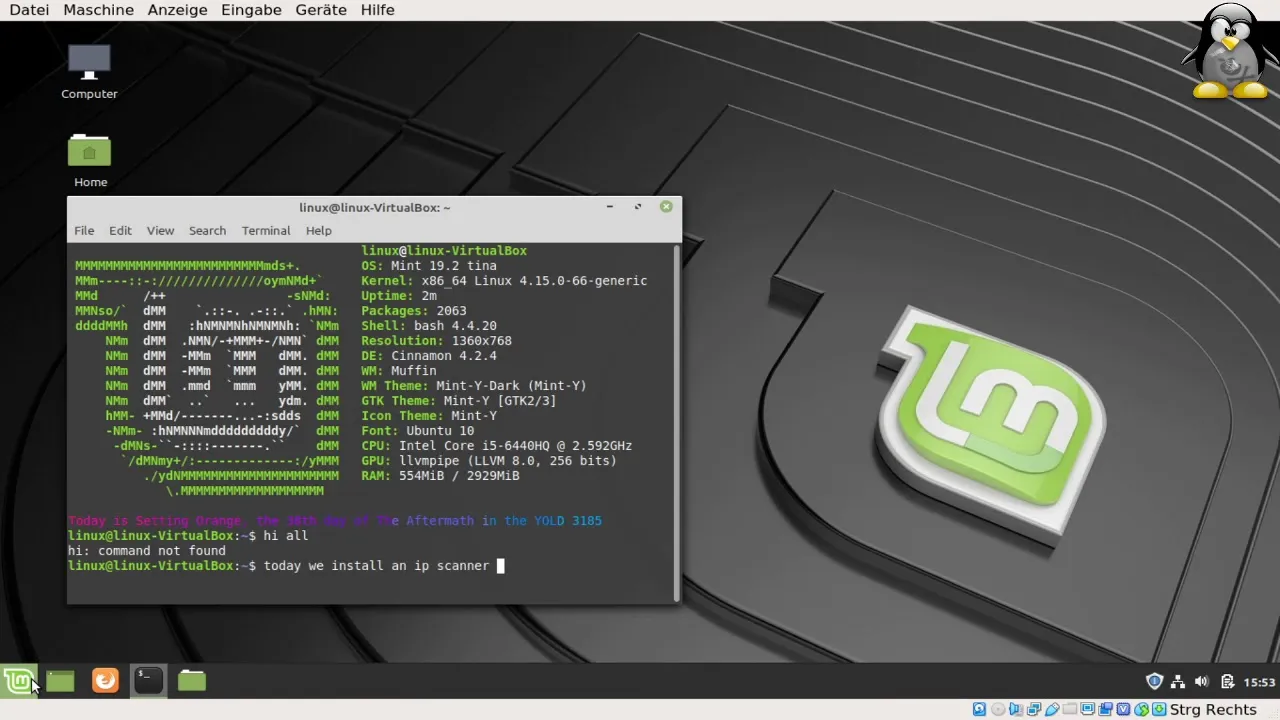Open the Files folder launcher in panel
Image resolution: width=1280 pixels, height=720 pixels.
(192, 681)
